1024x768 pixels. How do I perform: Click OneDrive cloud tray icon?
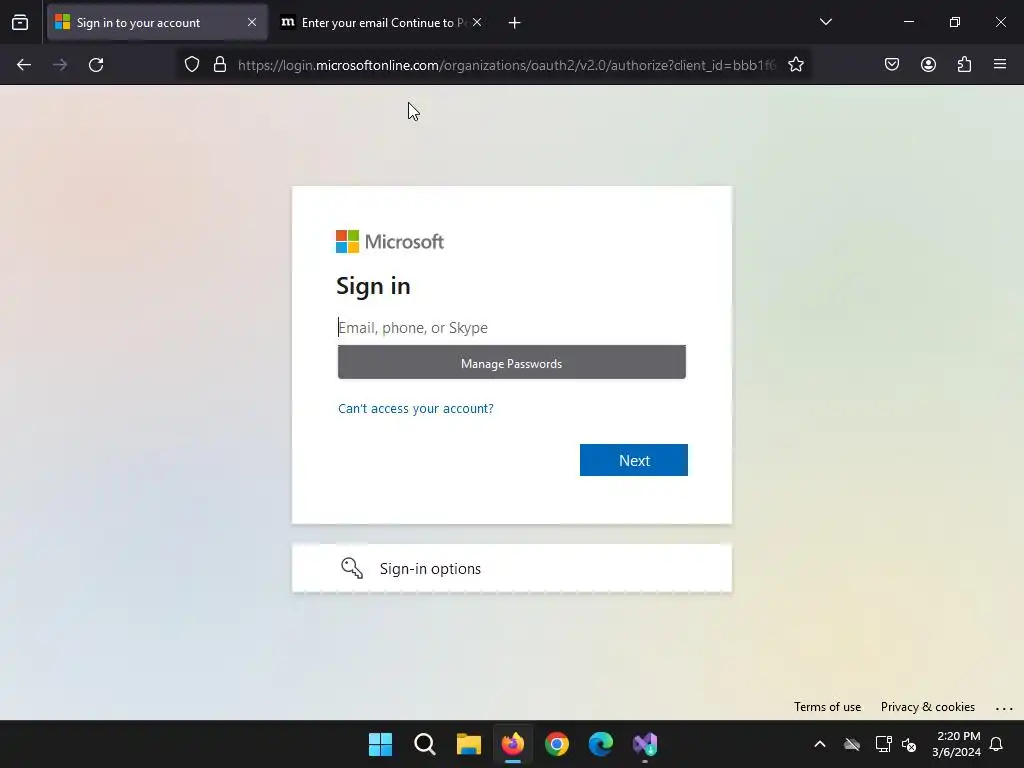(x=852, y=744)
